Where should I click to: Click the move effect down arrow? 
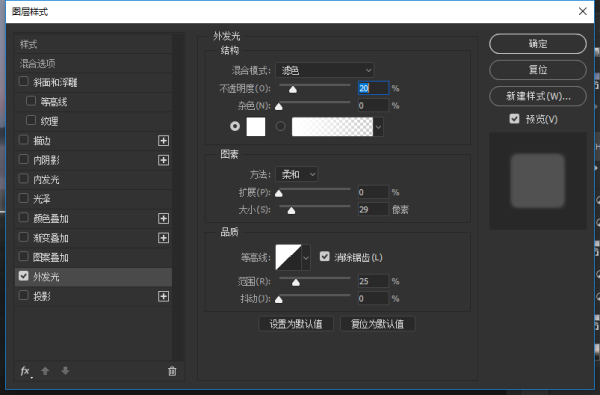click(65, 371)
